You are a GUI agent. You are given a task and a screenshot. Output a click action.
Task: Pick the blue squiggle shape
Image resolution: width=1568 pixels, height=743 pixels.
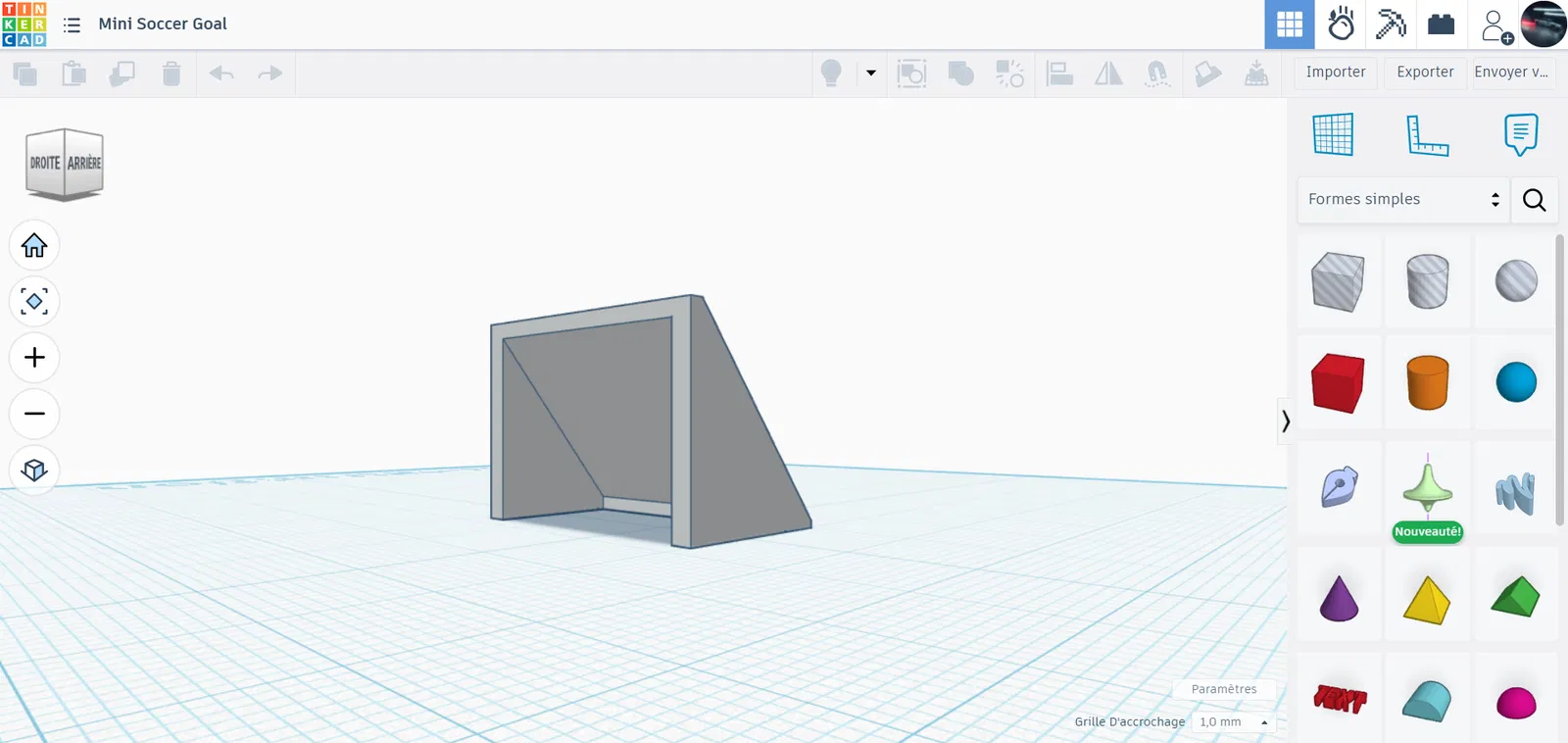[x=1516, y=493]
